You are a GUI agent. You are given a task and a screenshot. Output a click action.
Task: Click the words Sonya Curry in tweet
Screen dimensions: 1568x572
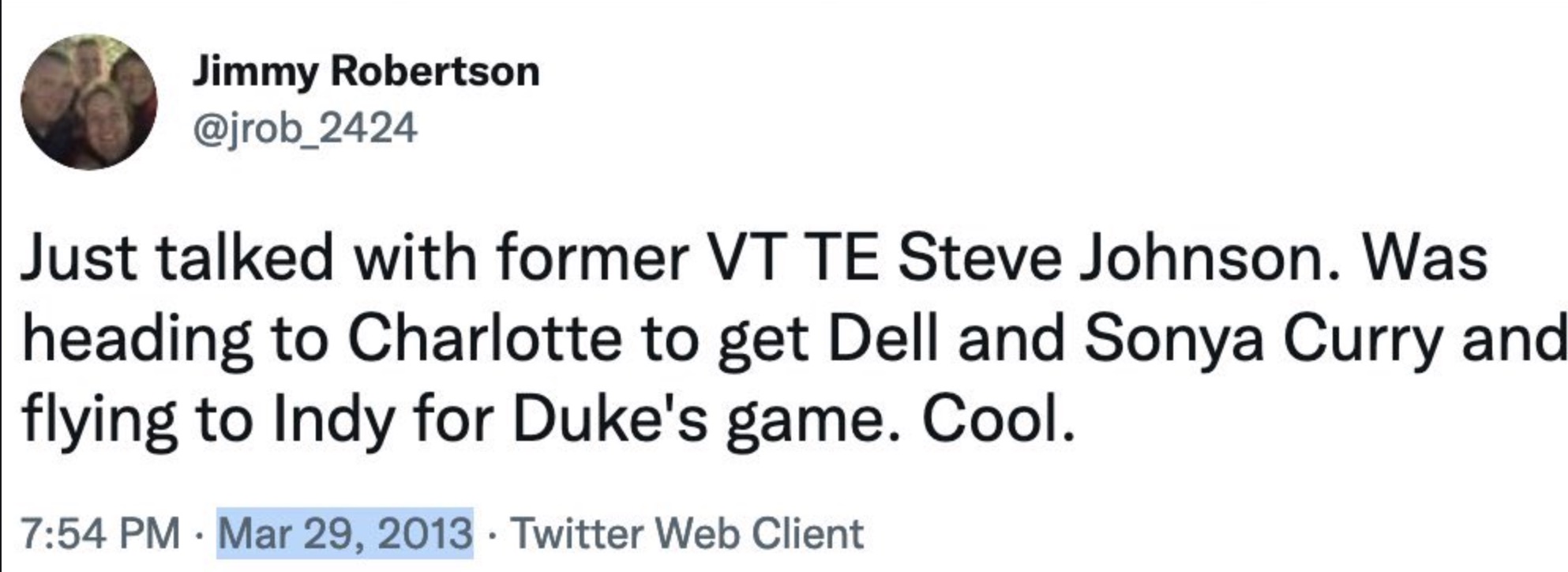click(x=1262, y=339)
